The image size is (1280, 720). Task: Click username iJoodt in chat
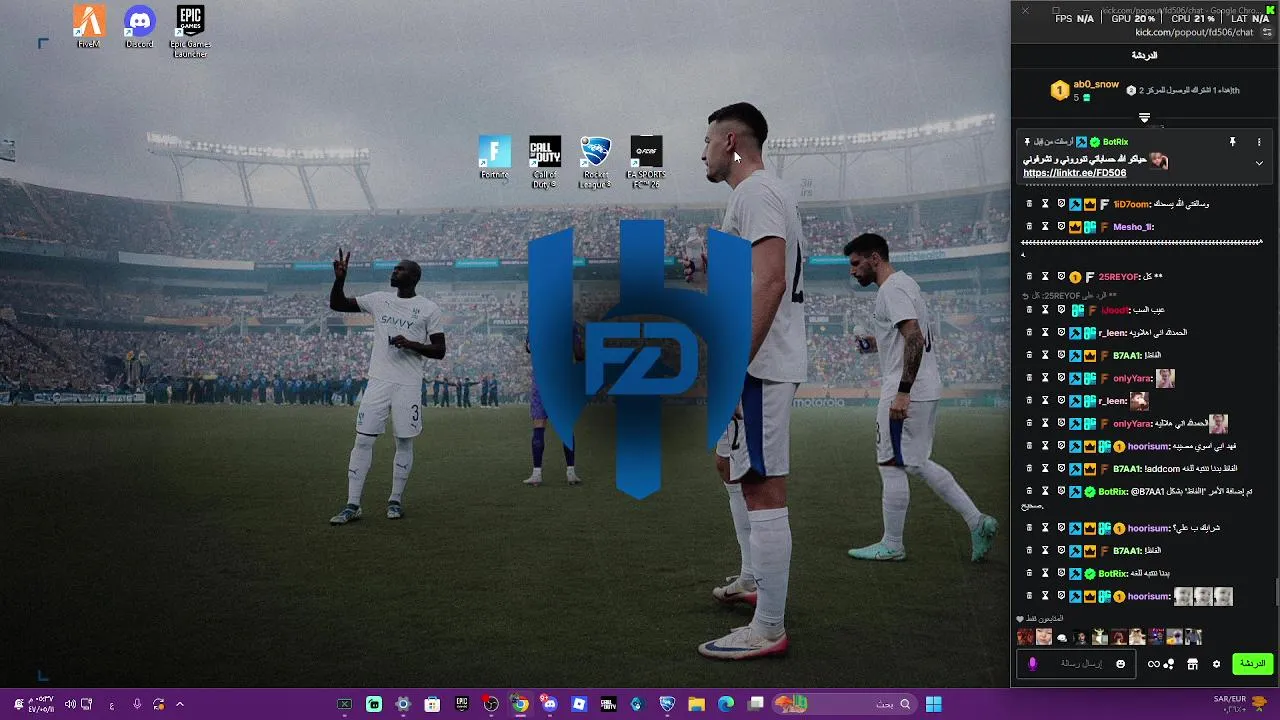click(x=1115, y=310)
